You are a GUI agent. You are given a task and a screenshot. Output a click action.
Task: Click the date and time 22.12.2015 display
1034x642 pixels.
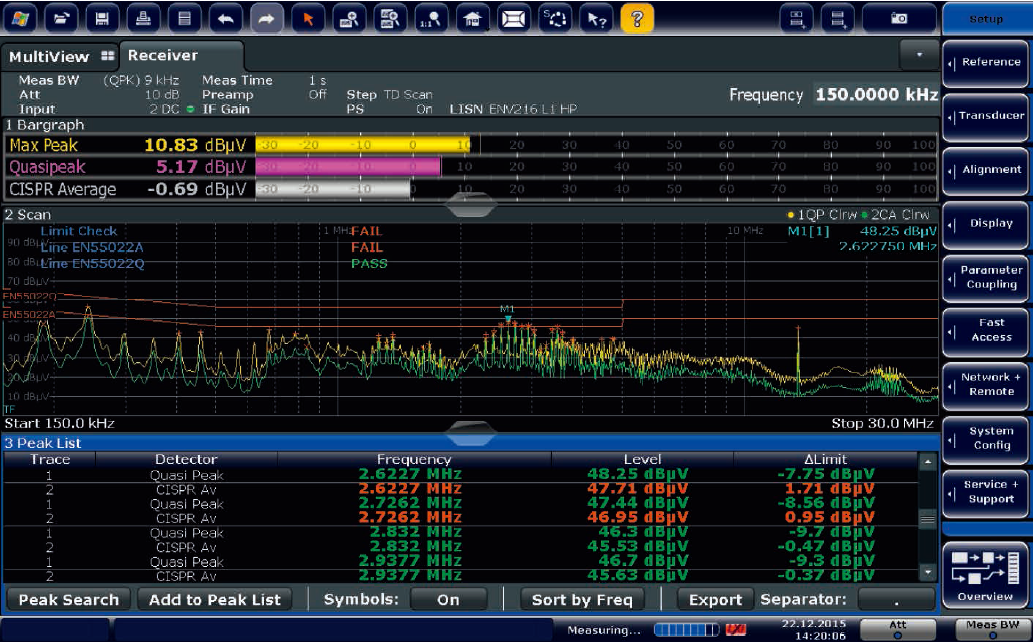(814, 629)
